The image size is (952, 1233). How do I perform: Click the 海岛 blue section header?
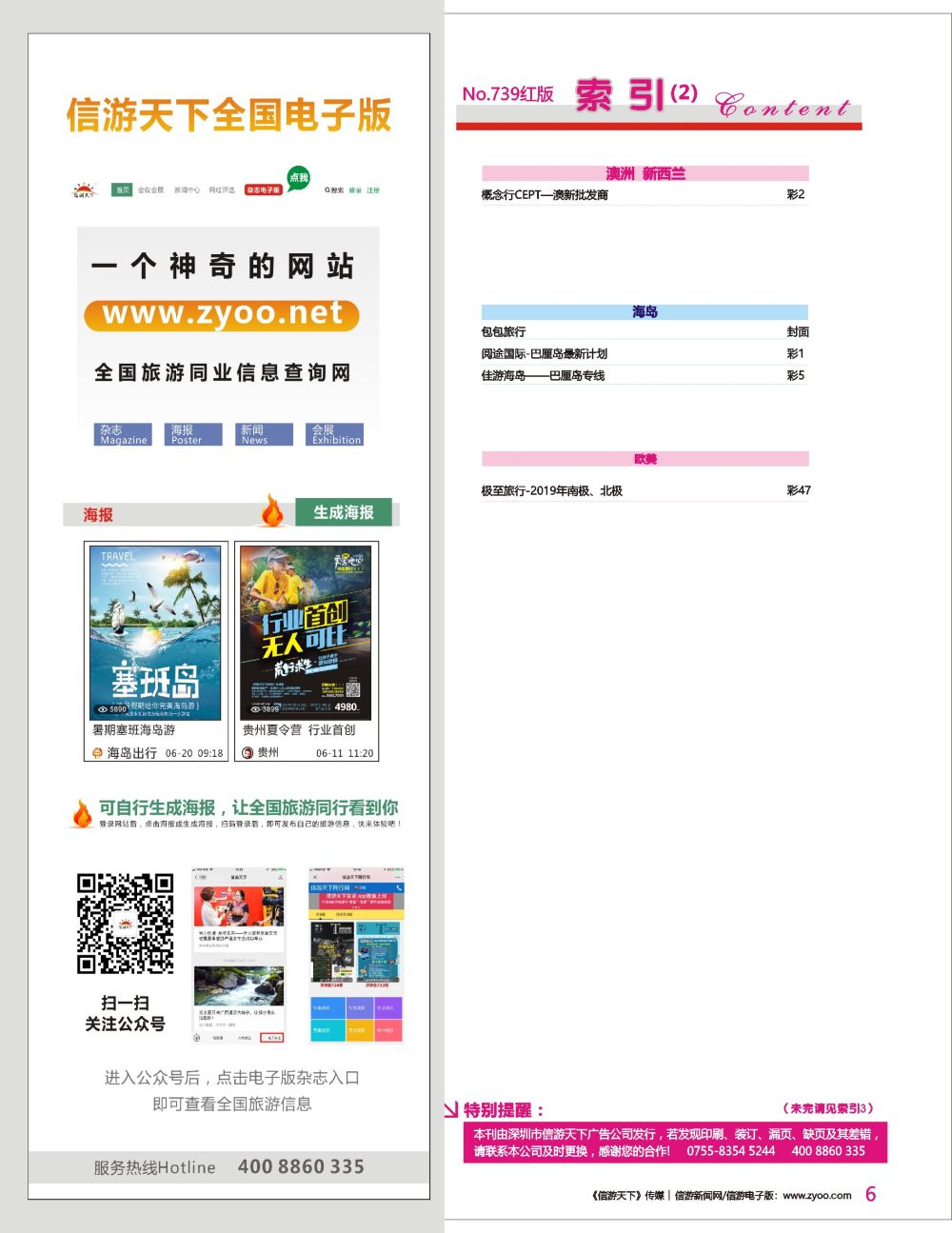[x=645, y=311]
